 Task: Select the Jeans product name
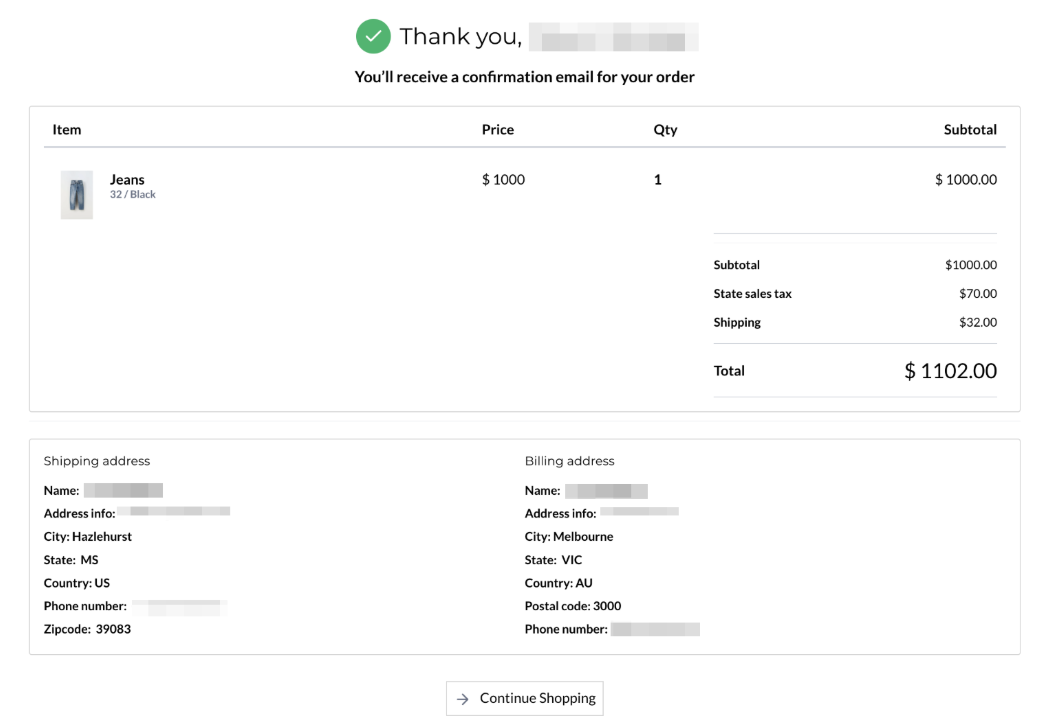pos(127,180)
